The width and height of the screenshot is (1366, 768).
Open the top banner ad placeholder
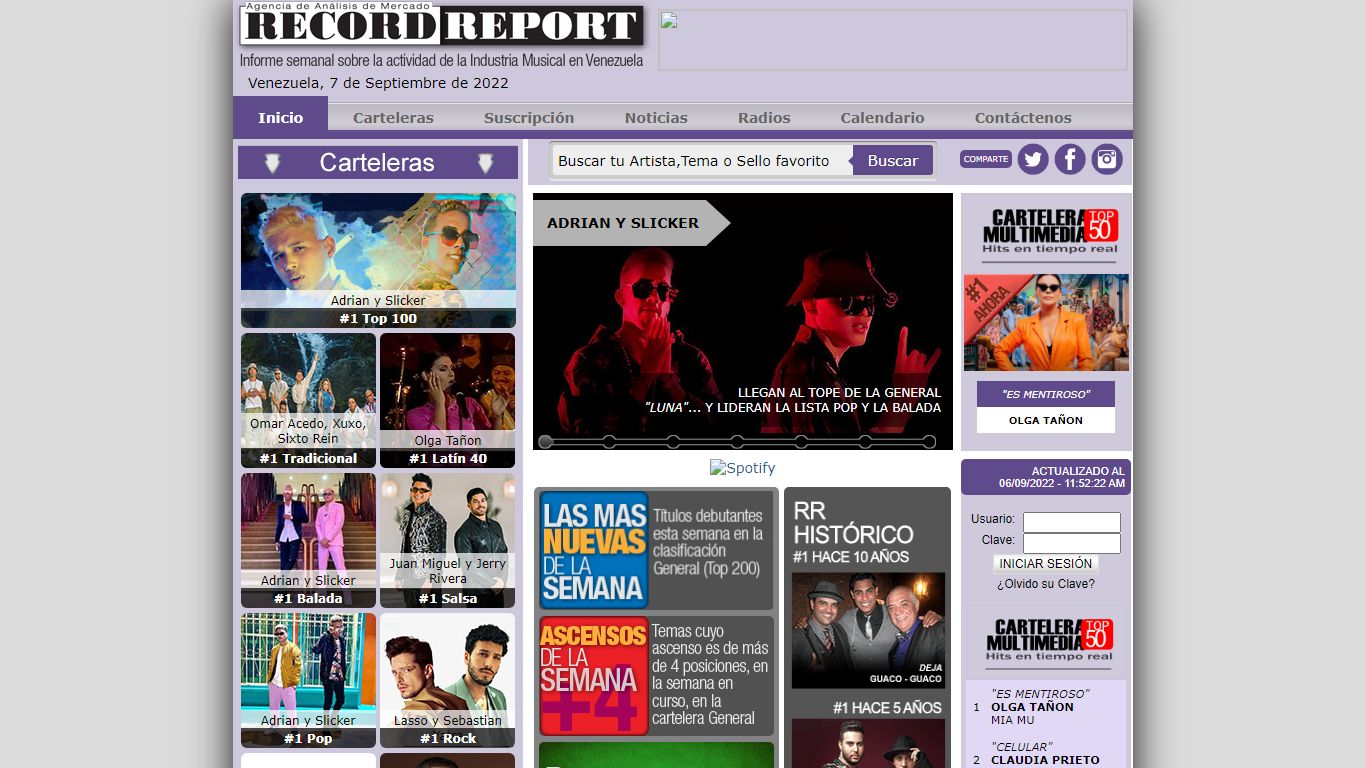pyautogui.click(x=892, y=40)
